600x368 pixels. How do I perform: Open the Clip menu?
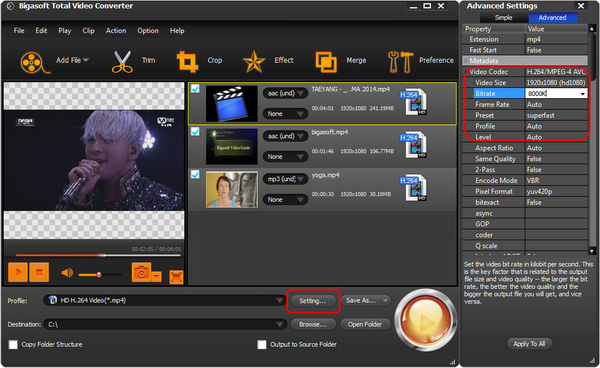88,31
